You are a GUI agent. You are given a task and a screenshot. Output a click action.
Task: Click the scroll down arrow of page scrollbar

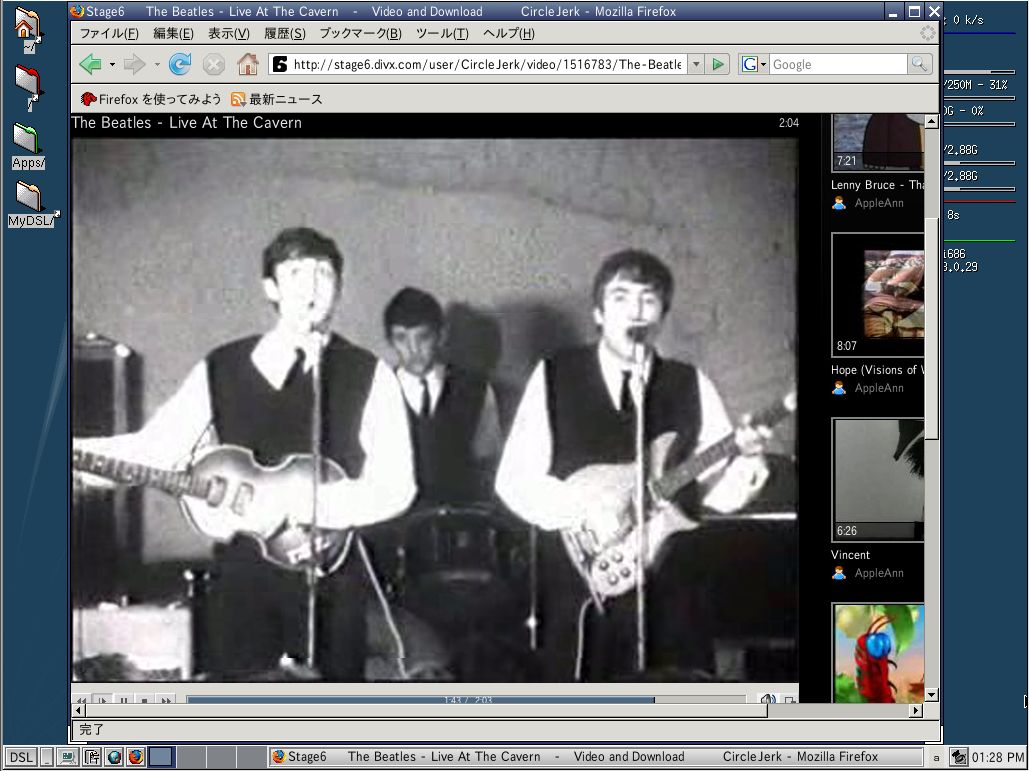click(x=931, y=694)
